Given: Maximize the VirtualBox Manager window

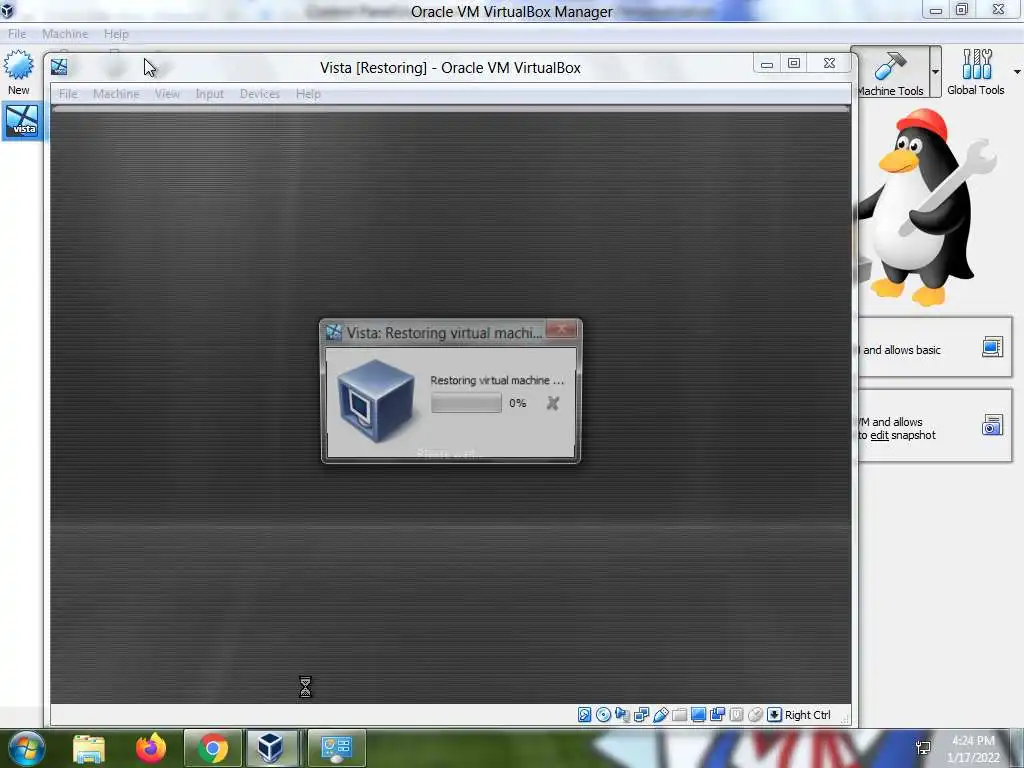Looking at the screenshot, I should pos(962,10).
